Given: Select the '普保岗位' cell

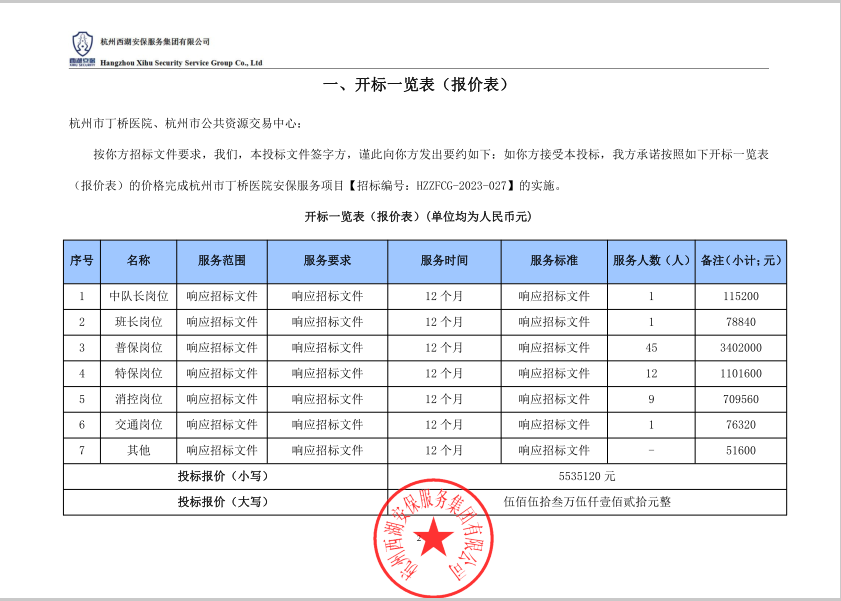Looking at the screenshot, I should tap(138, 347).
